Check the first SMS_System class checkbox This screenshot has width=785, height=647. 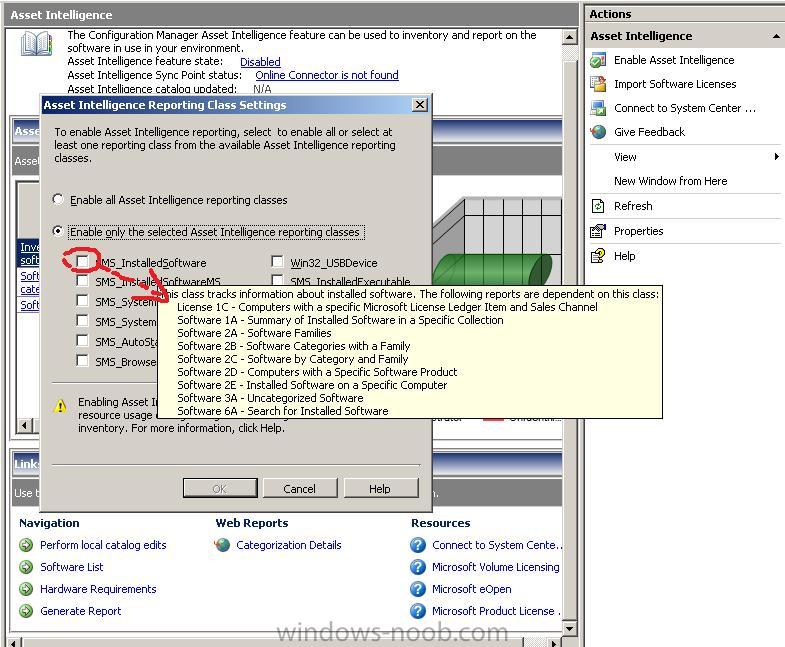click(82, 300)
